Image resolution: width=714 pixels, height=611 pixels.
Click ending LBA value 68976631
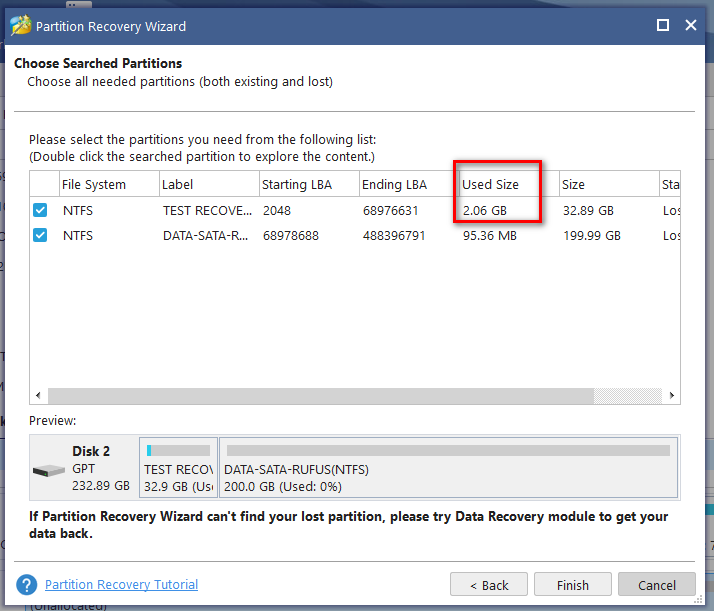(x=390, y=210)
